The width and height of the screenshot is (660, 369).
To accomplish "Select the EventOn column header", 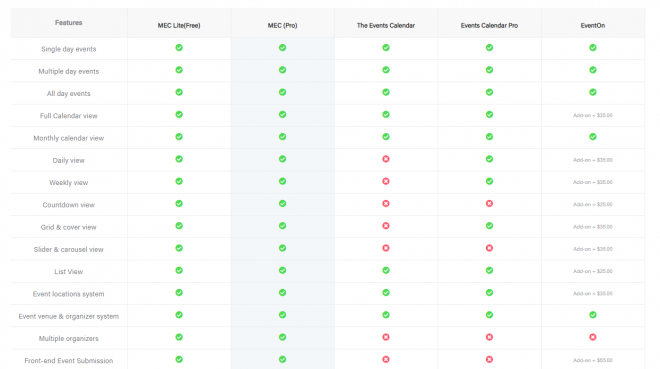I will (x=593, y=26).
